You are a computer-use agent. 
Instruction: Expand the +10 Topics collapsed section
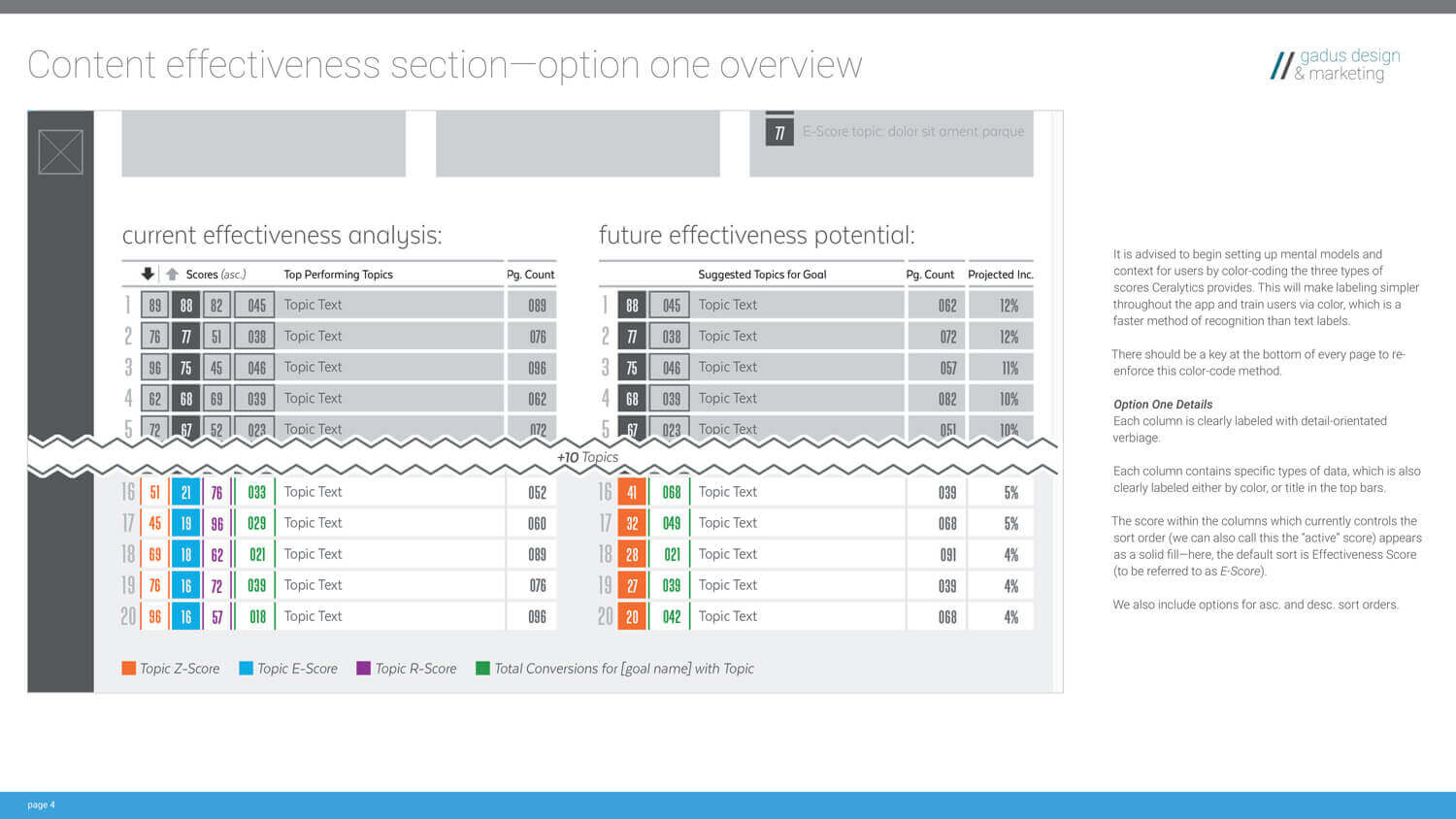point(587,457)
